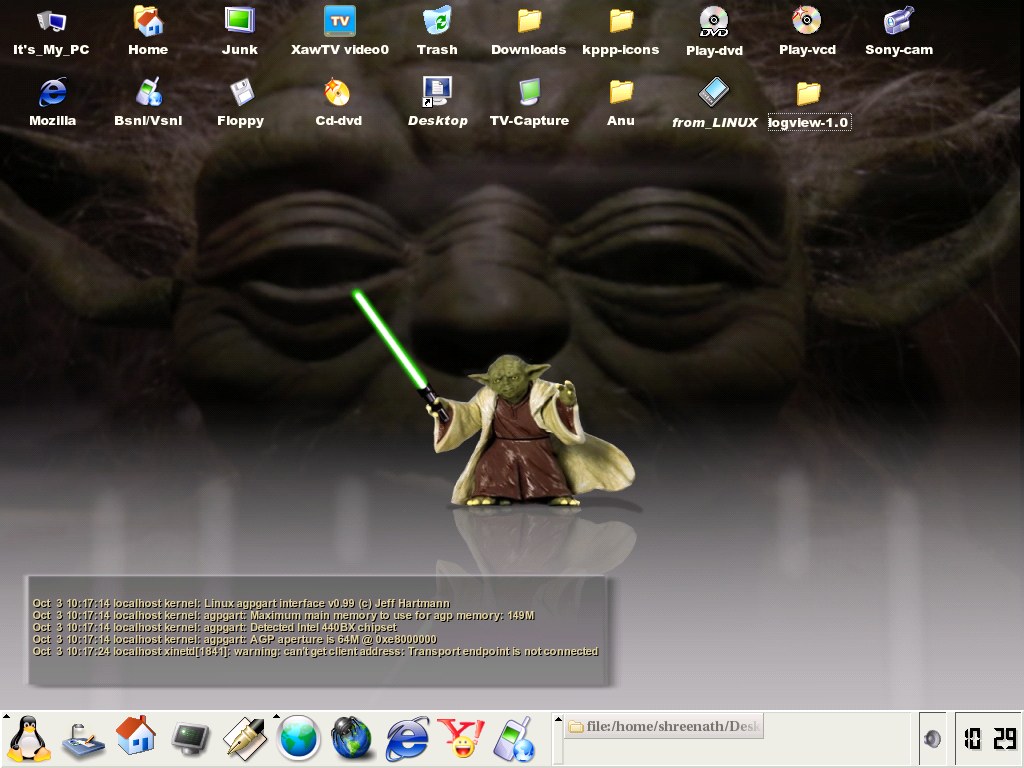Screen dimensions: 1024x768
Task: Open the Yahoo messenger icon in panel
Action: click(461, 739)
